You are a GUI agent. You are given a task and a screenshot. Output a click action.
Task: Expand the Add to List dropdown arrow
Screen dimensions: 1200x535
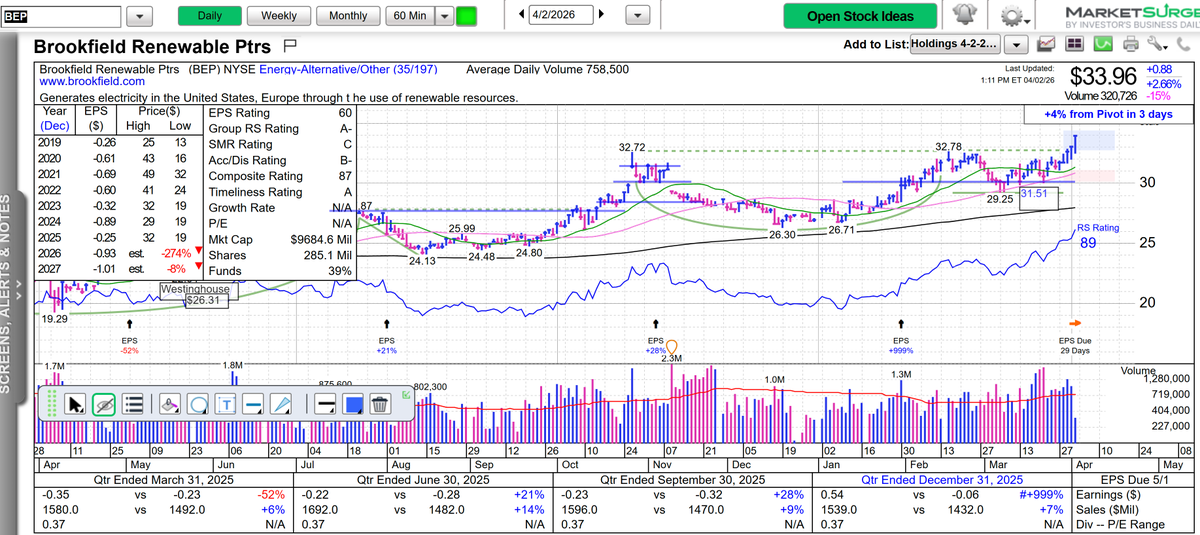[x=1016, y=44]
